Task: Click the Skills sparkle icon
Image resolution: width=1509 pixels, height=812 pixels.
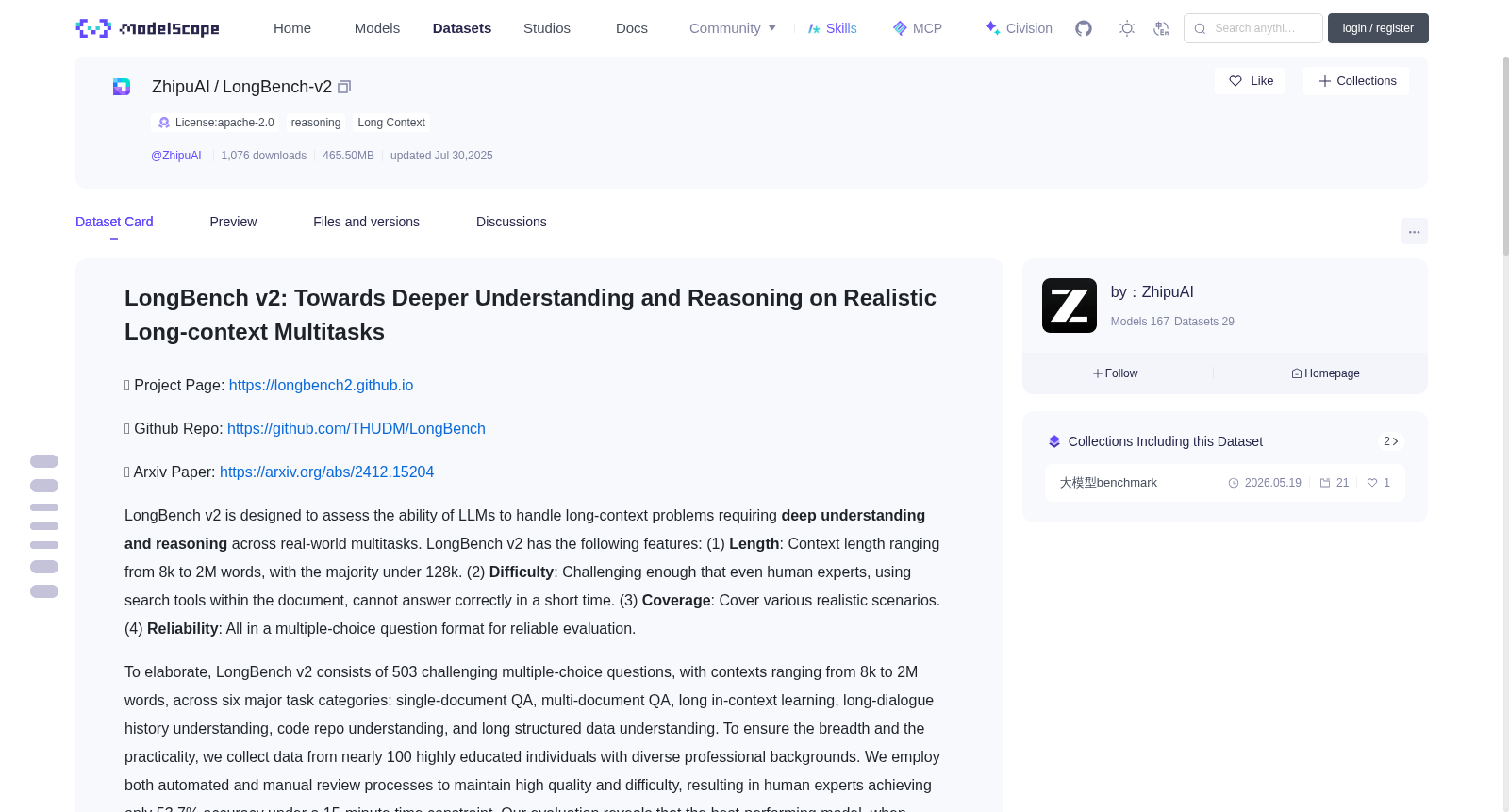Action: pyautogui.click(x=814, y=28)
